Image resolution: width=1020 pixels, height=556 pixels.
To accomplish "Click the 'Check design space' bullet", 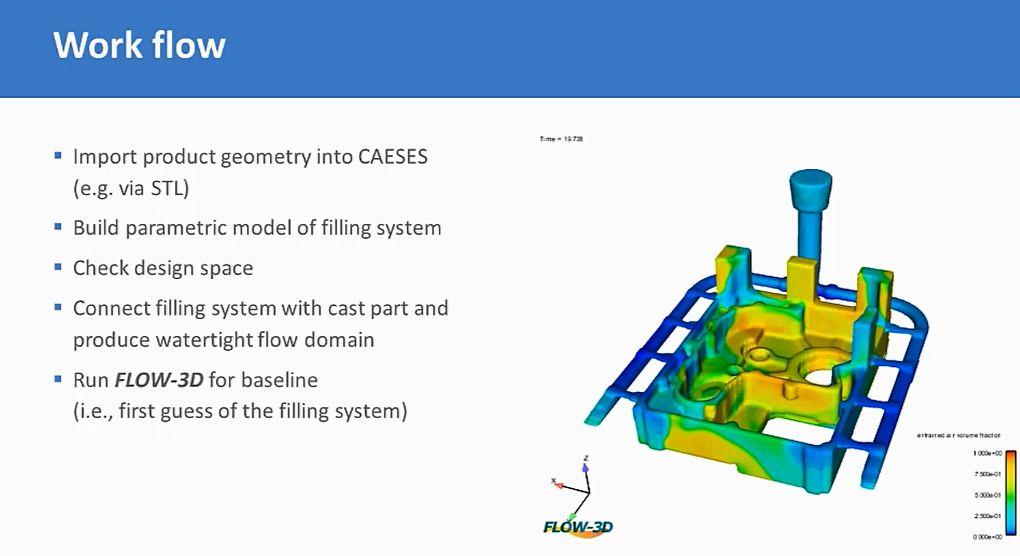I will 163,268.
